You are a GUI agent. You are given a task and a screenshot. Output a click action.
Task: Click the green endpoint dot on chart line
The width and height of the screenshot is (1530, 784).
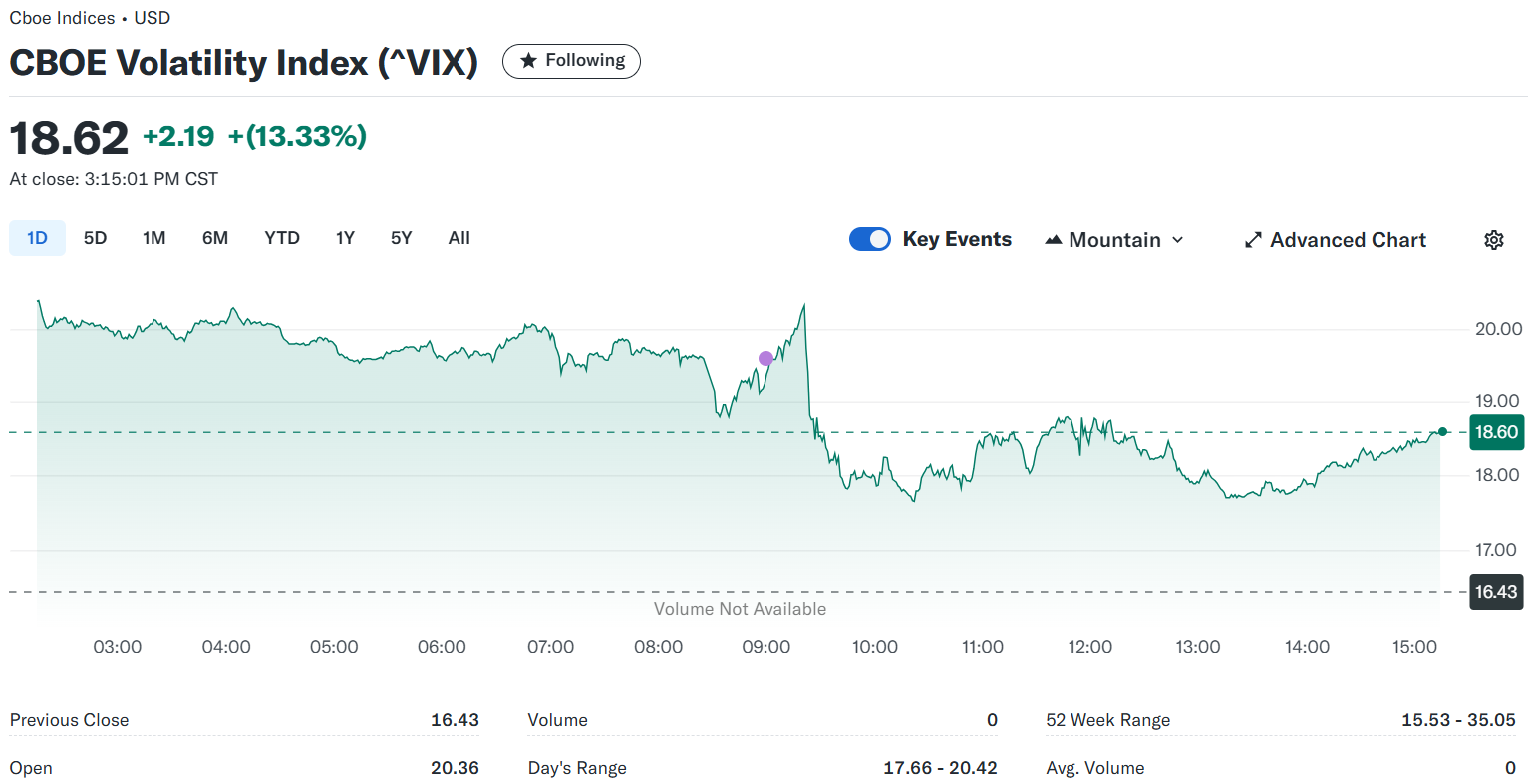[1442, 431]
